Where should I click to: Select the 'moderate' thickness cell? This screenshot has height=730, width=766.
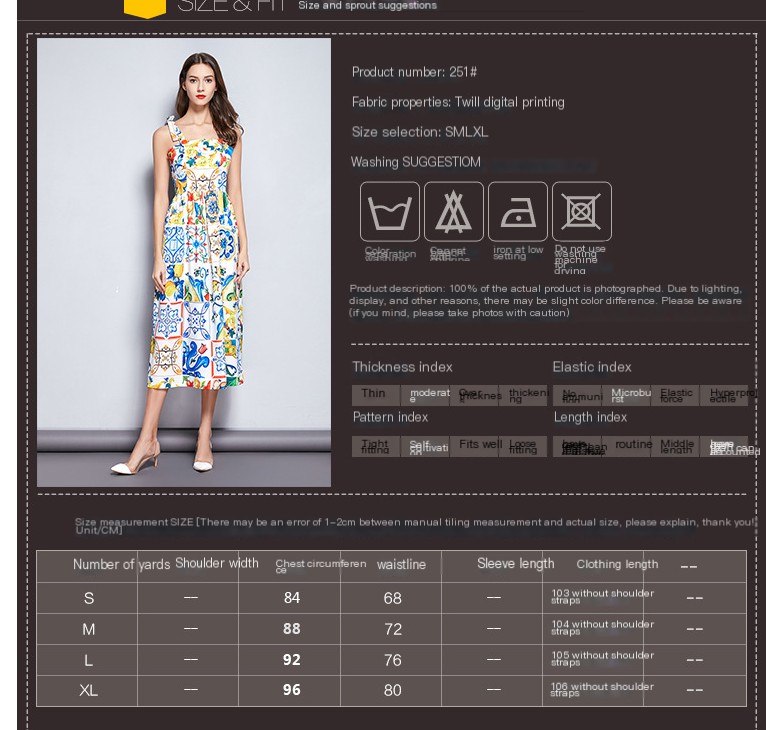click(425, 395)
